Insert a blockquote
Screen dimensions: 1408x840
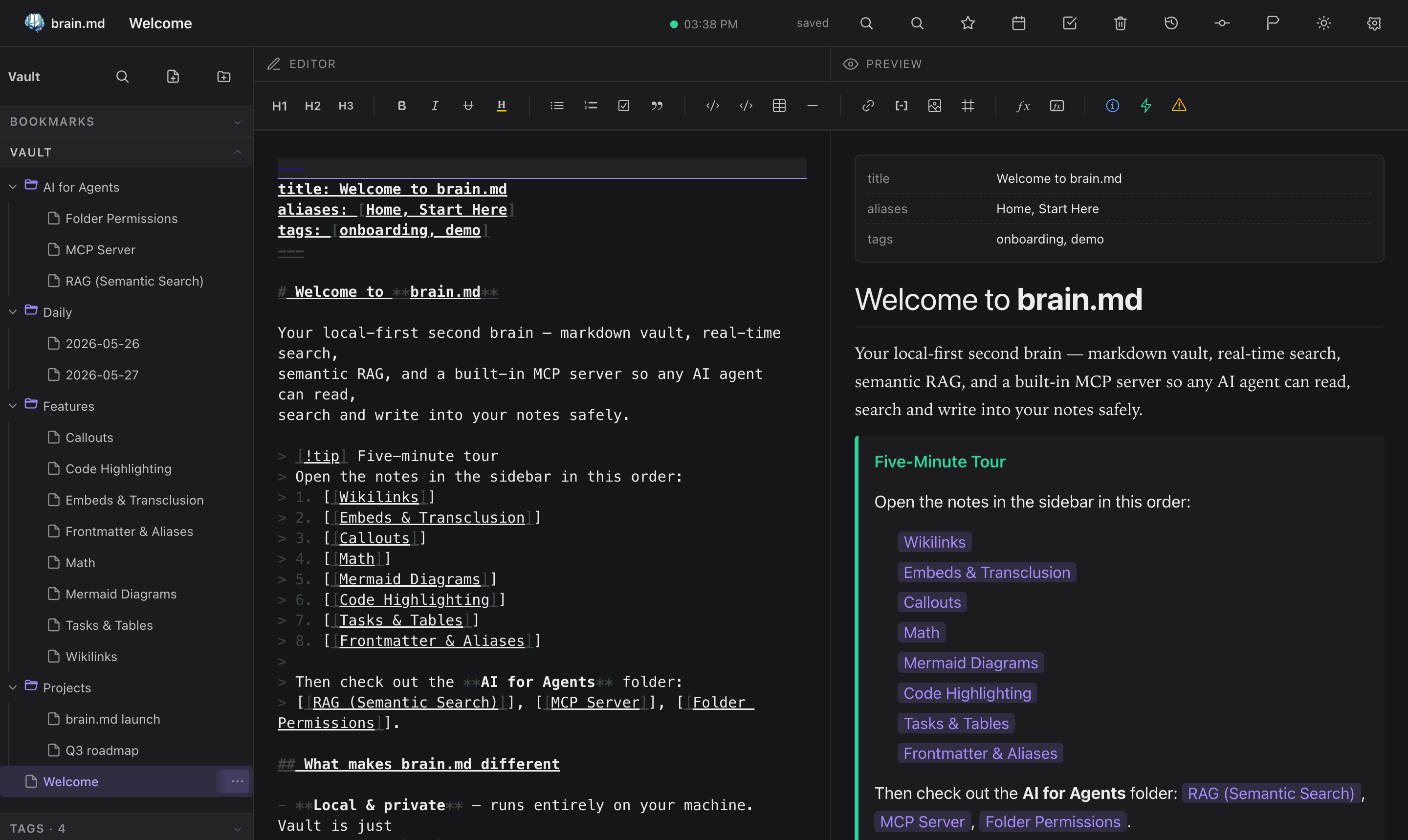point(657,106)
